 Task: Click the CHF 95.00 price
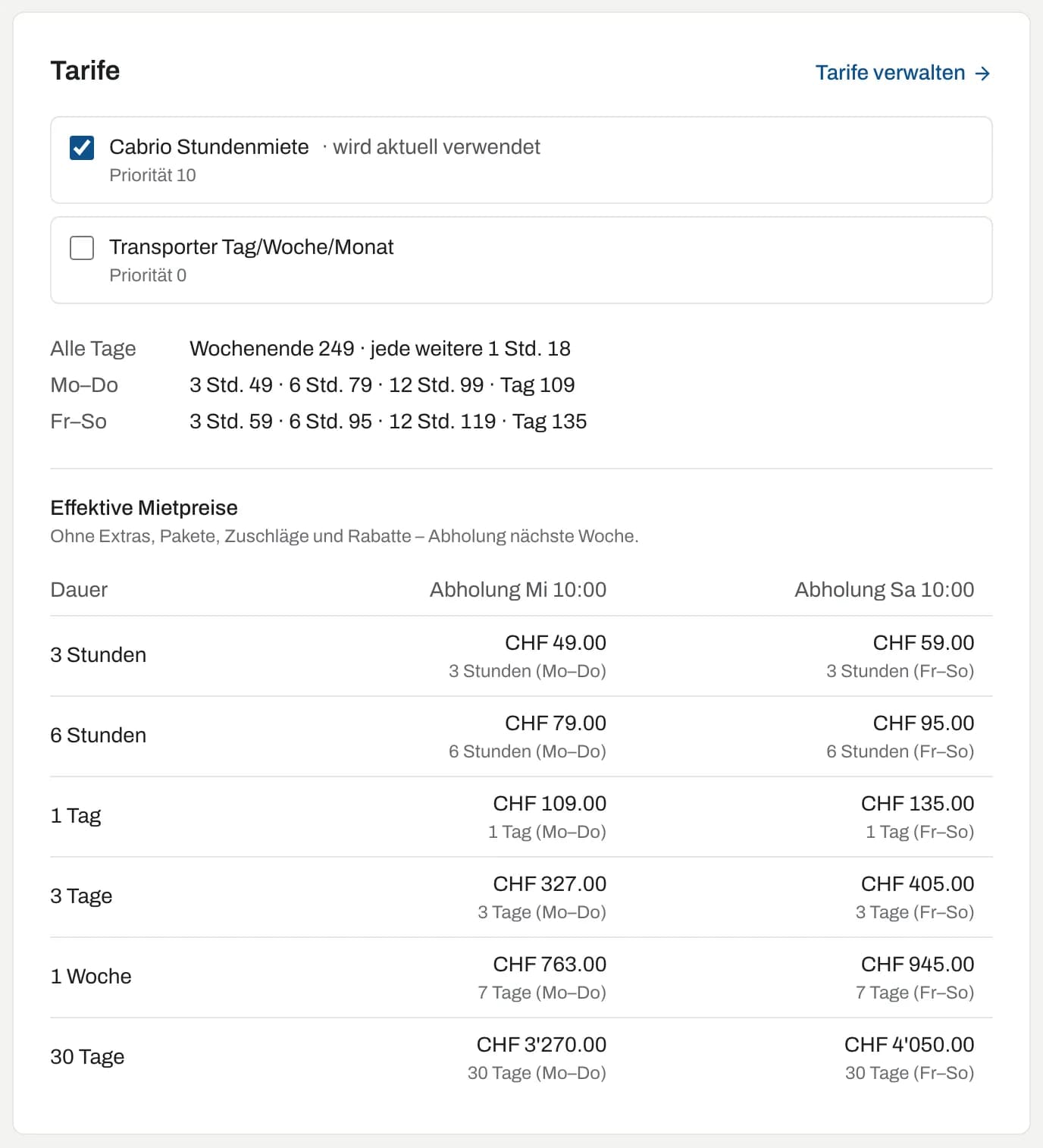tap(923, 723)
